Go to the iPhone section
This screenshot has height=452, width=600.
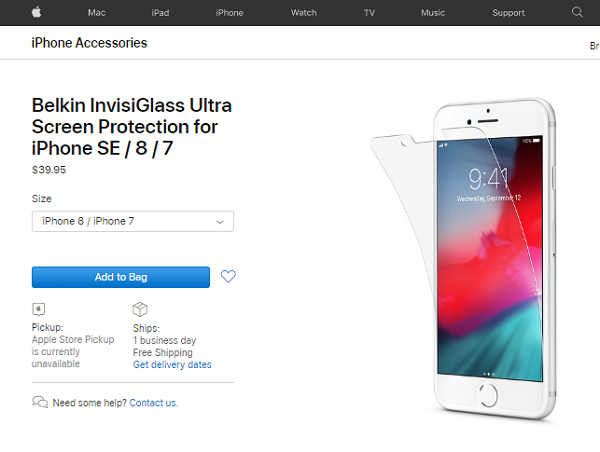click(x=229, y=13)
